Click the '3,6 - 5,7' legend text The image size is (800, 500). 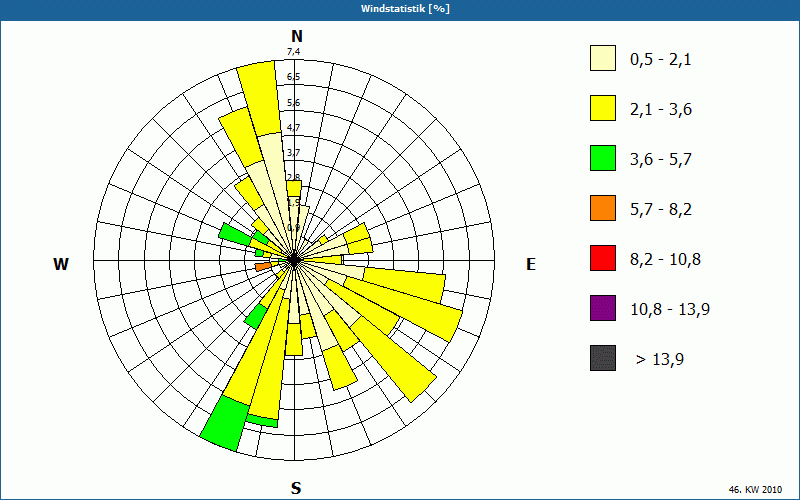661,160
